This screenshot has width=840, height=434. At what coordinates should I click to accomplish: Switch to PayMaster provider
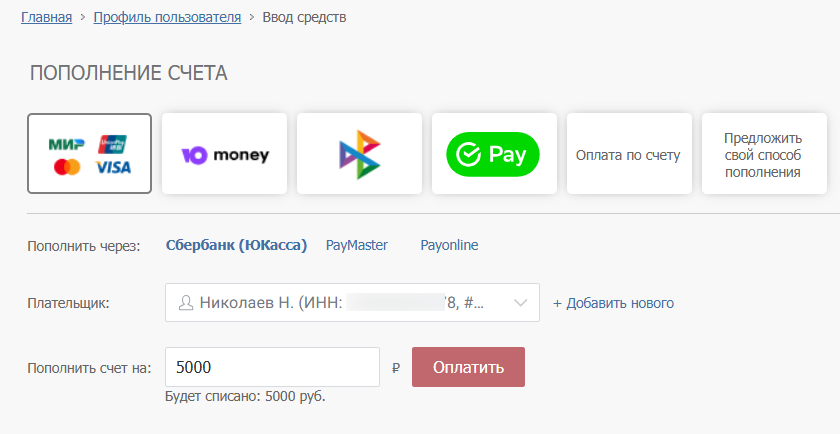point(357,245)
